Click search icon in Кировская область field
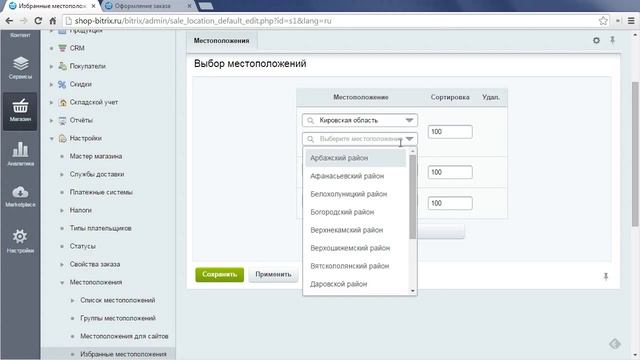This screenshot has height=360, width=640. coord(311,120)
